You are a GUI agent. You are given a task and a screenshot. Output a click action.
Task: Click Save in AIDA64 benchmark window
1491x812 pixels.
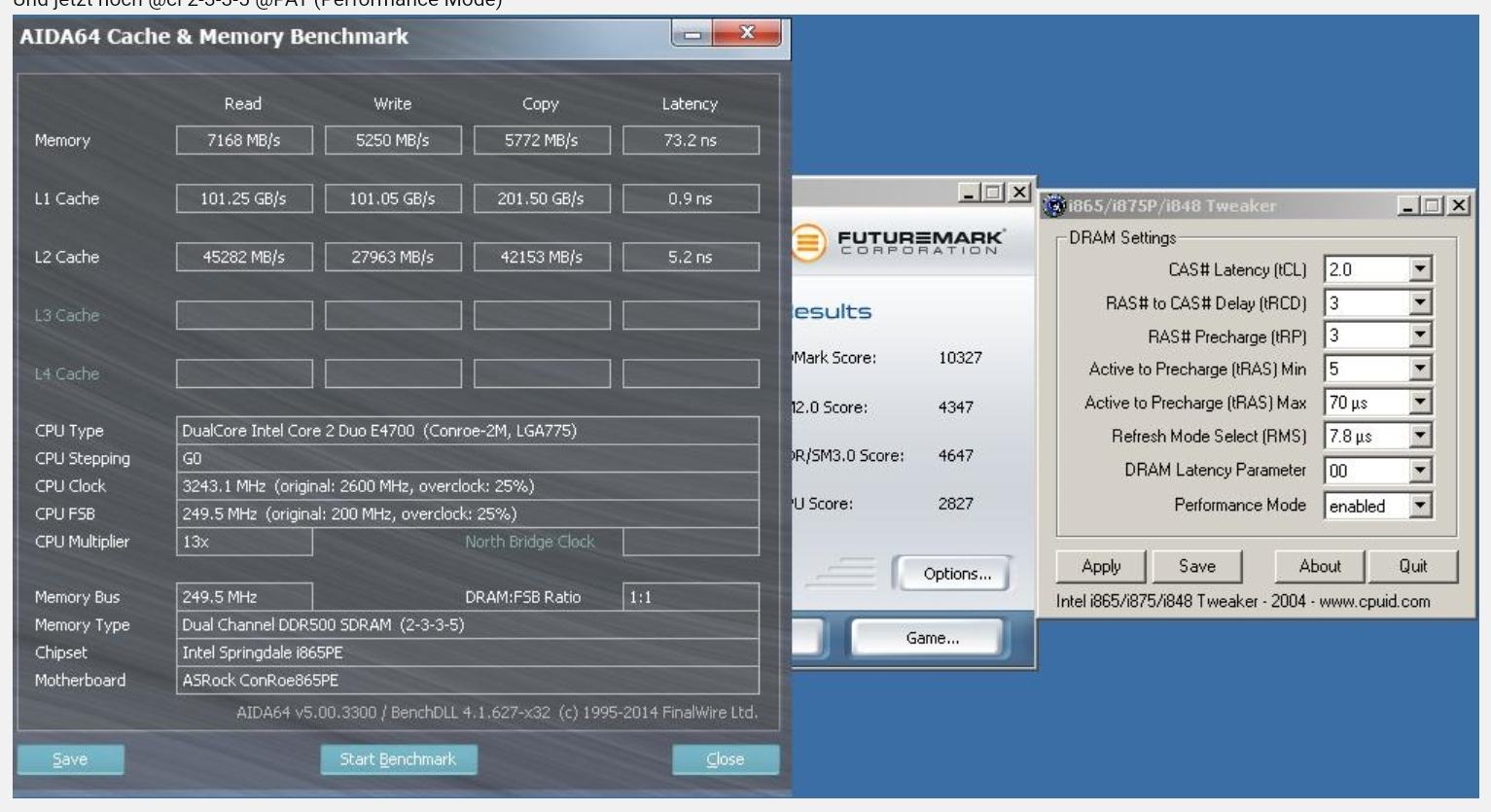(x=70, y=759)
